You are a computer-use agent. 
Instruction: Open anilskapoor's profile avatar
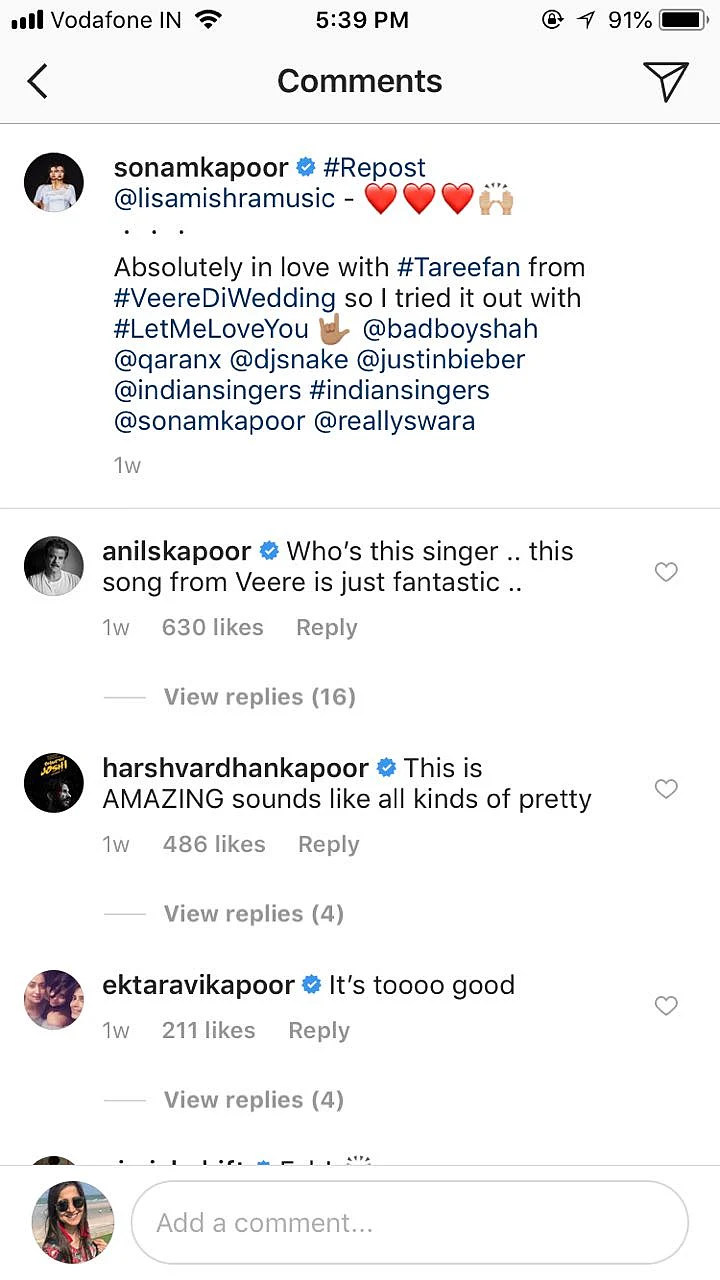point(53,566)
